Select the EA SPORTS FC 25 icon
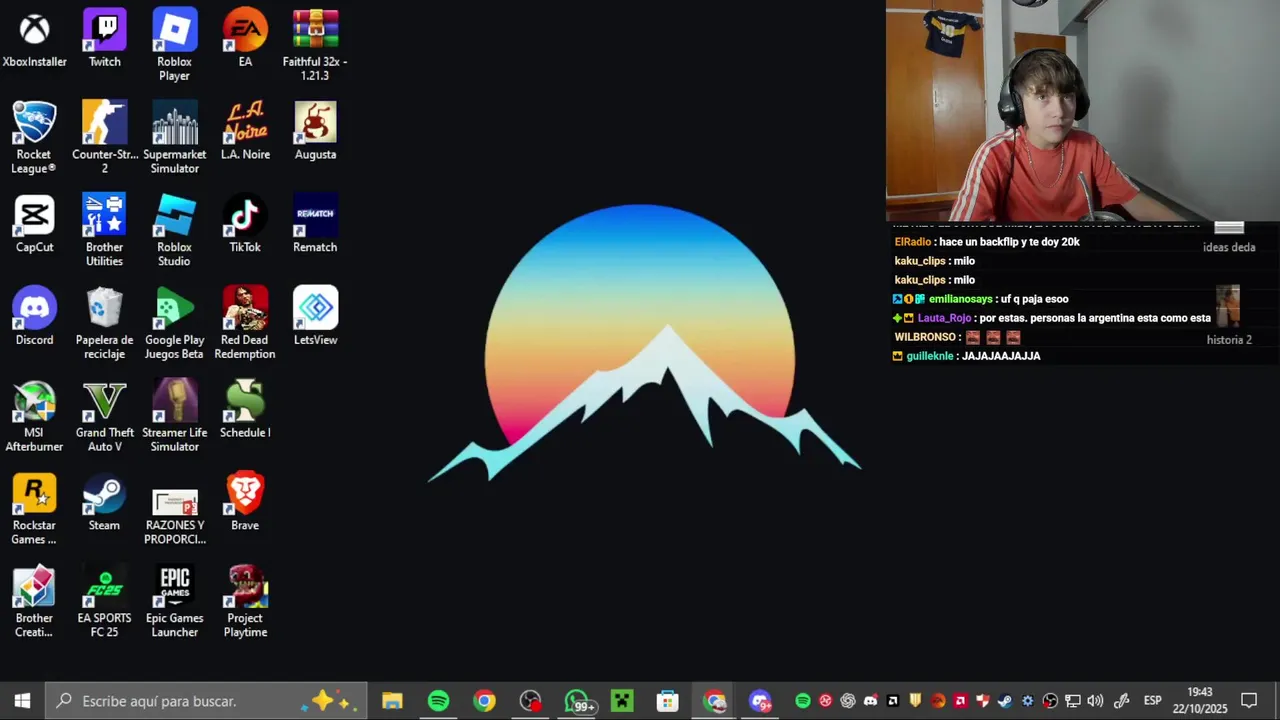The height and width of the screenshot is (720, 1280). [x=104, y=603]
